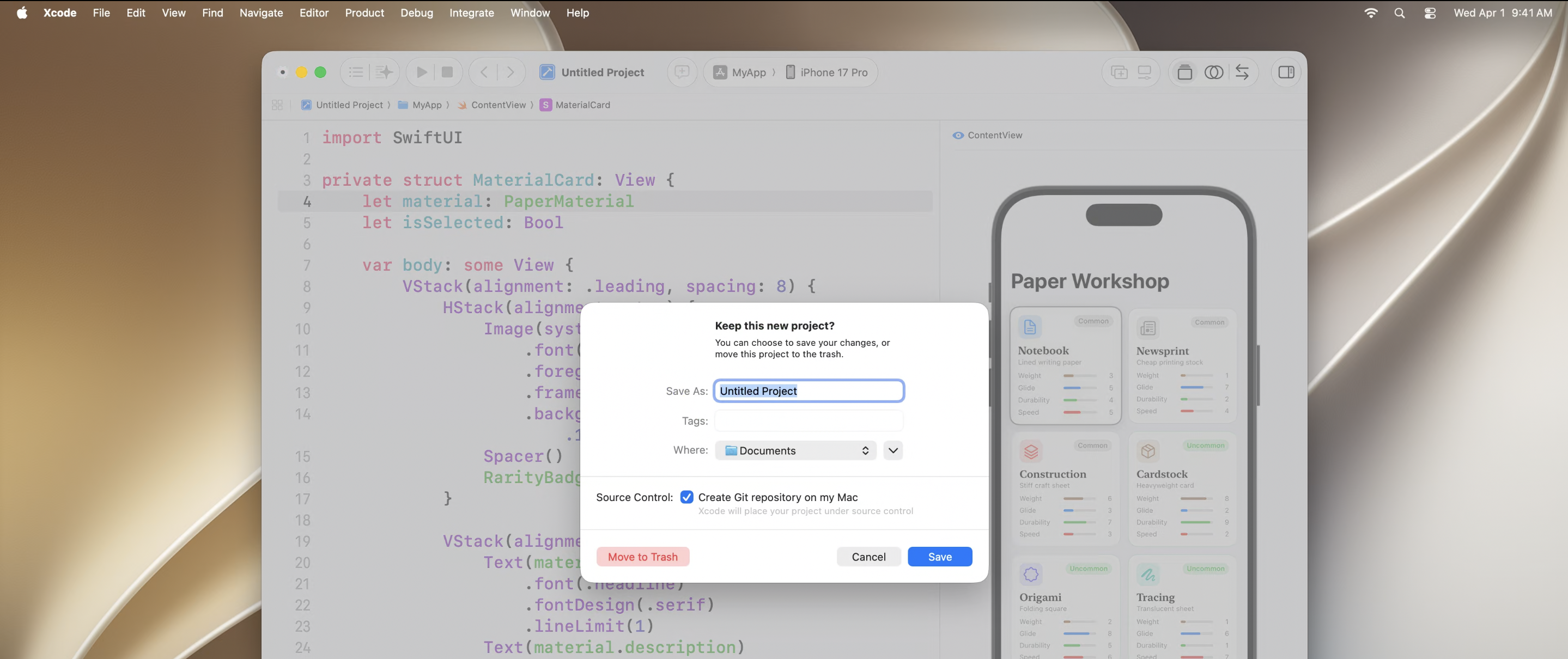Viewport: 1568px width, 659px height.
Task: Open the File menu
Action: click(x=101, y=13)
